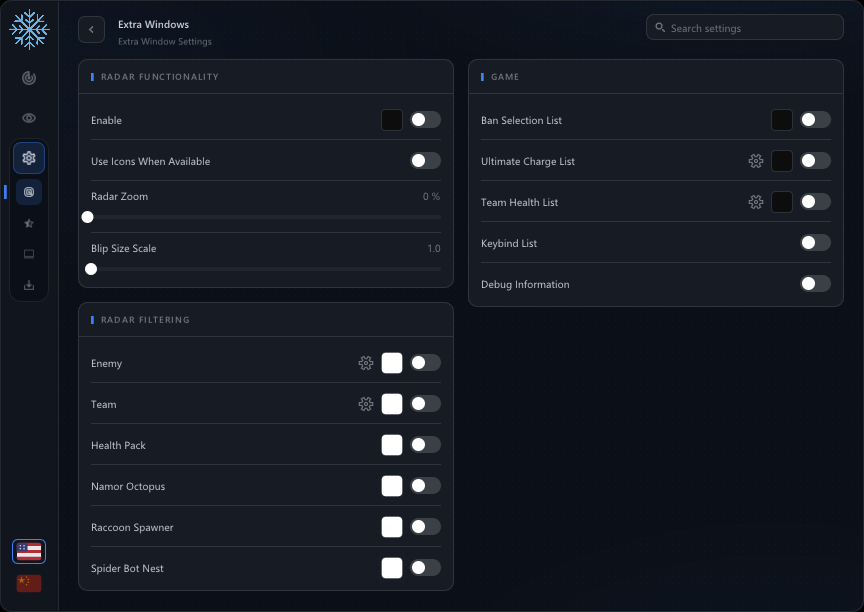Open the radar Enable color swatch

pyautogui.click(x=392, y=120)
